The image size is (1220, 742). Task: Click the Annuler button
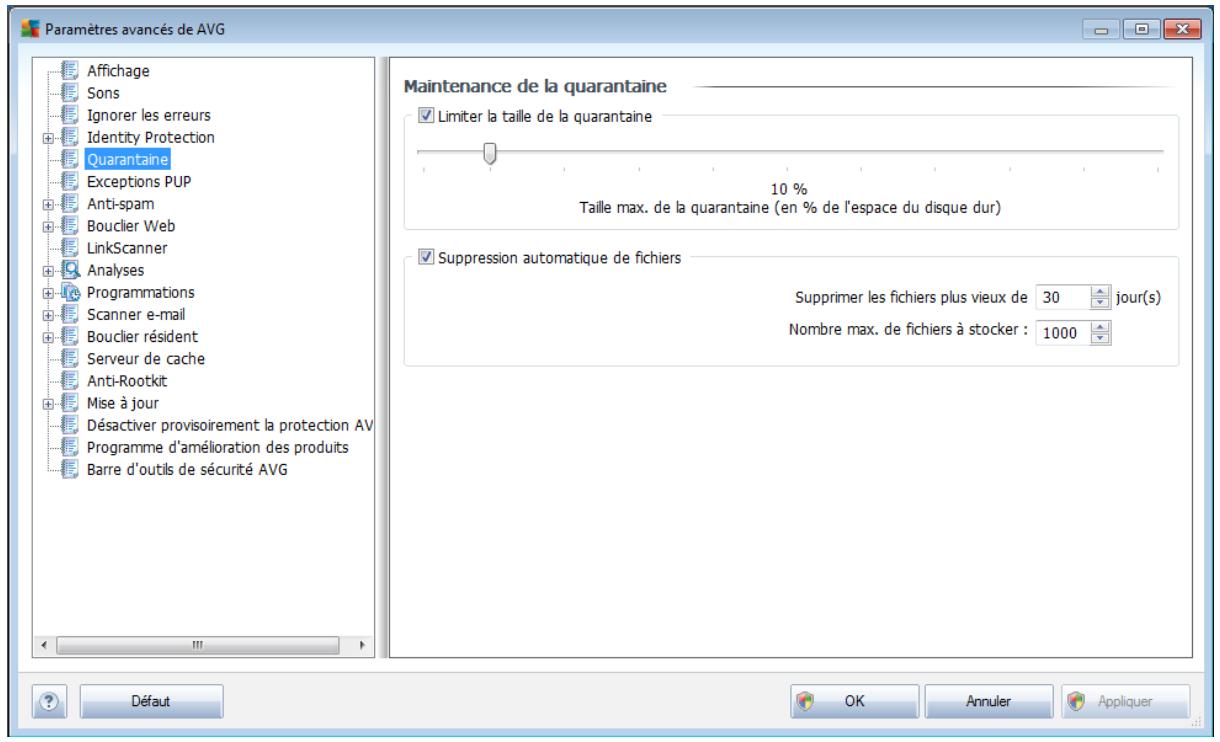point(989,702)
